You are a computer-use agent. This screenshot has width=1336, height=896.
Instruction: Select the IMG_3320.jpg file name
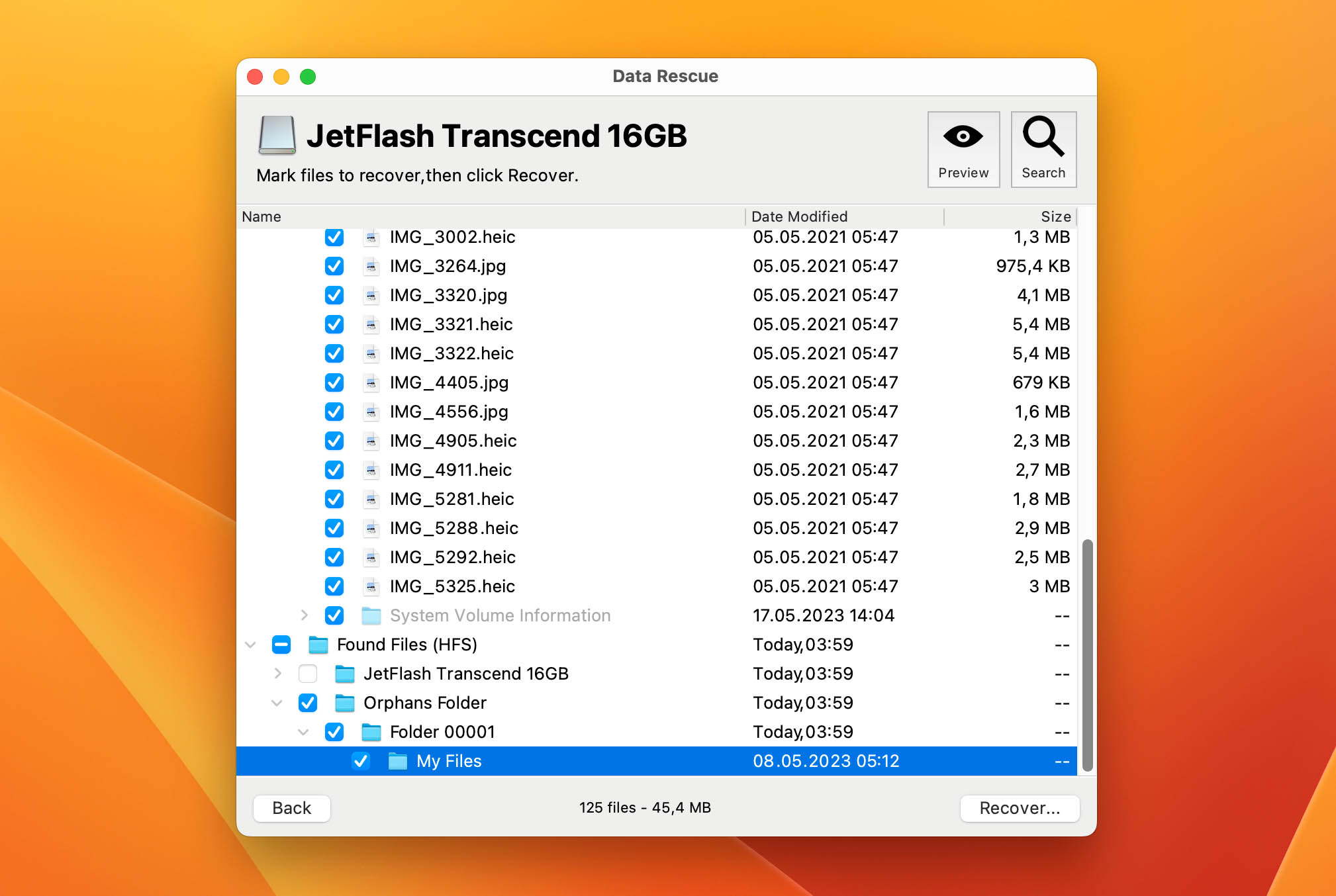coord(448,295)
